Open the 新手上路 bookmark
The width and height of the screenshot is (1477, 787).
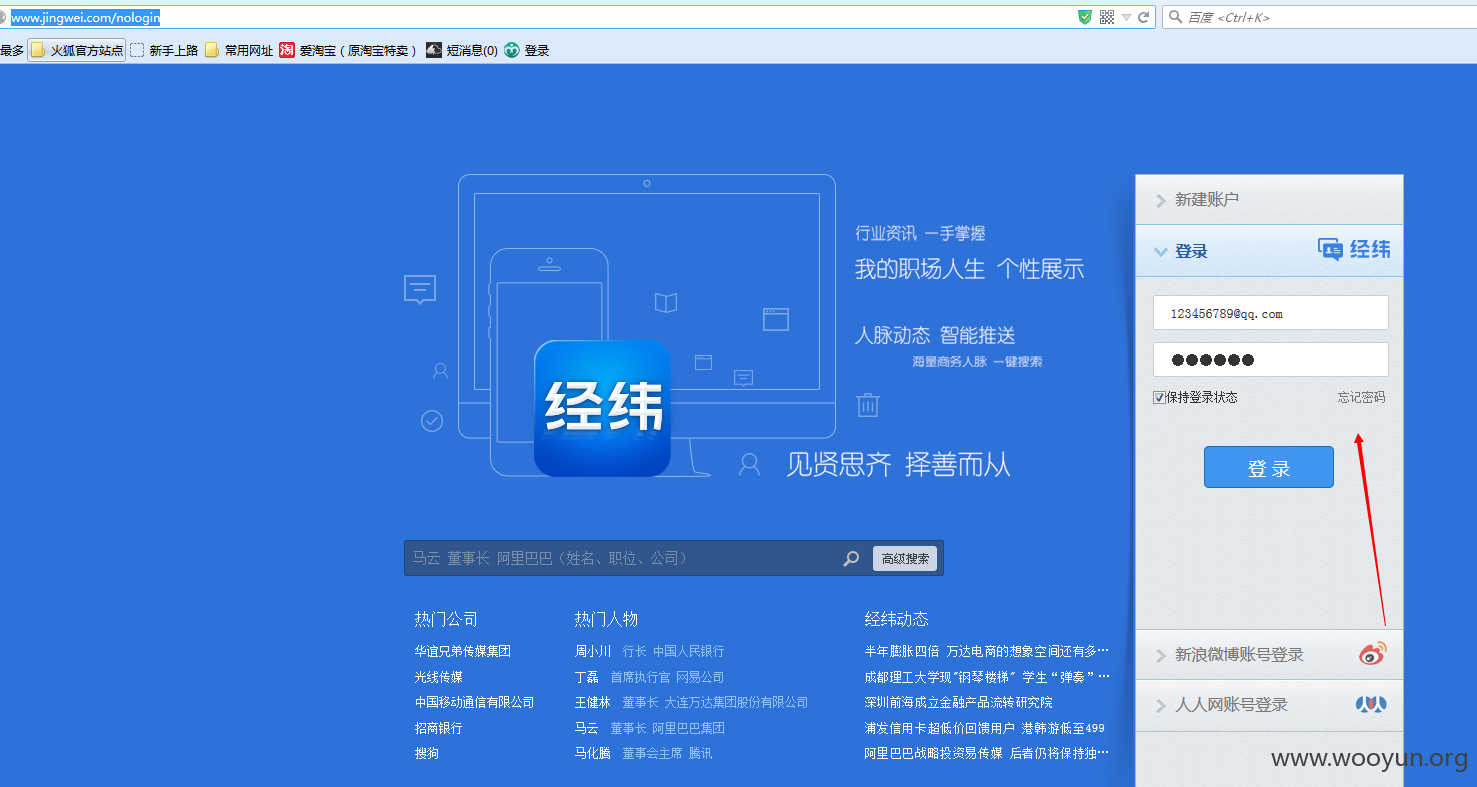click(164, 50)
